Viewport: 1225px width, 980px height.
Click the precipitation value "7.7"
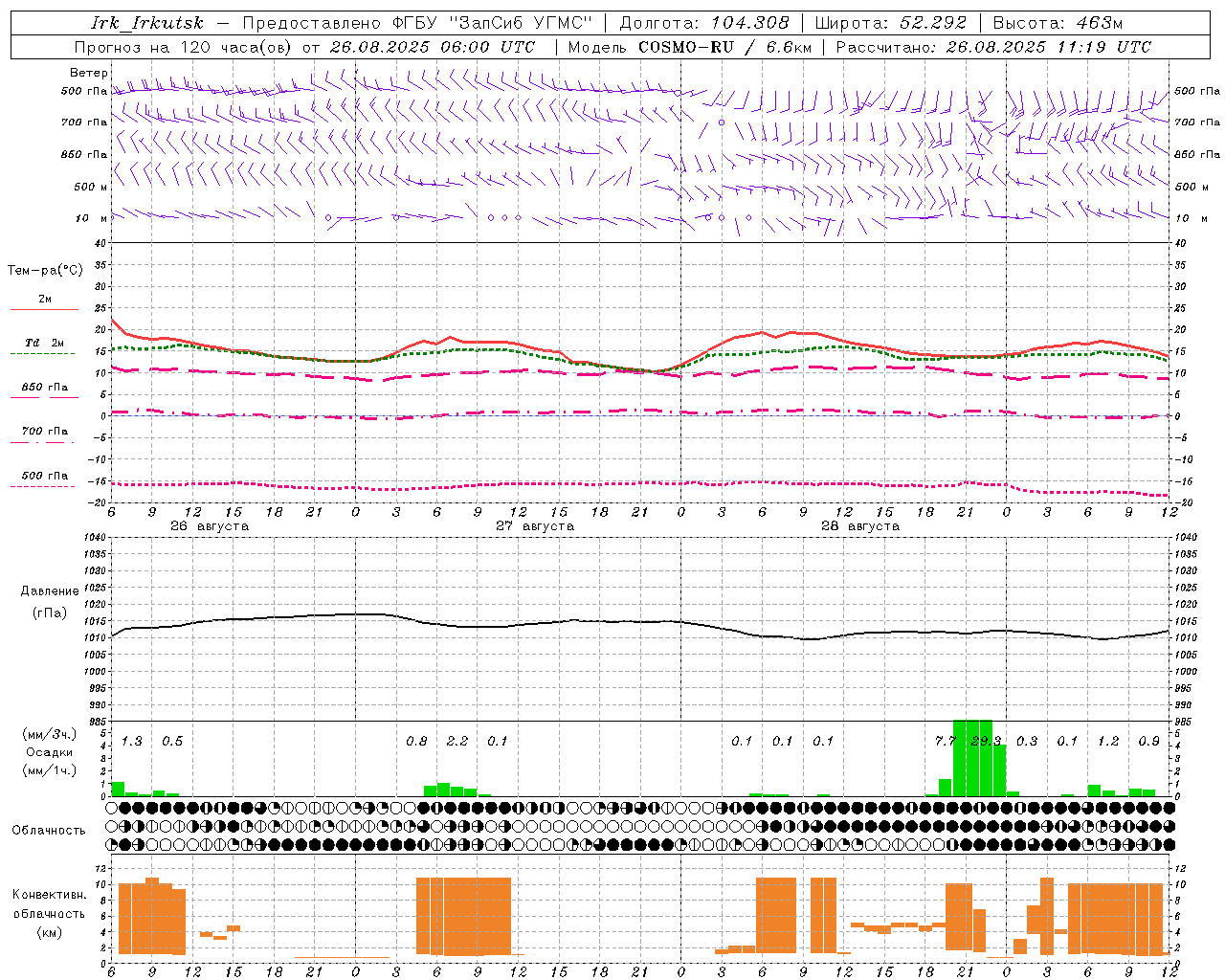coord(945,741)
